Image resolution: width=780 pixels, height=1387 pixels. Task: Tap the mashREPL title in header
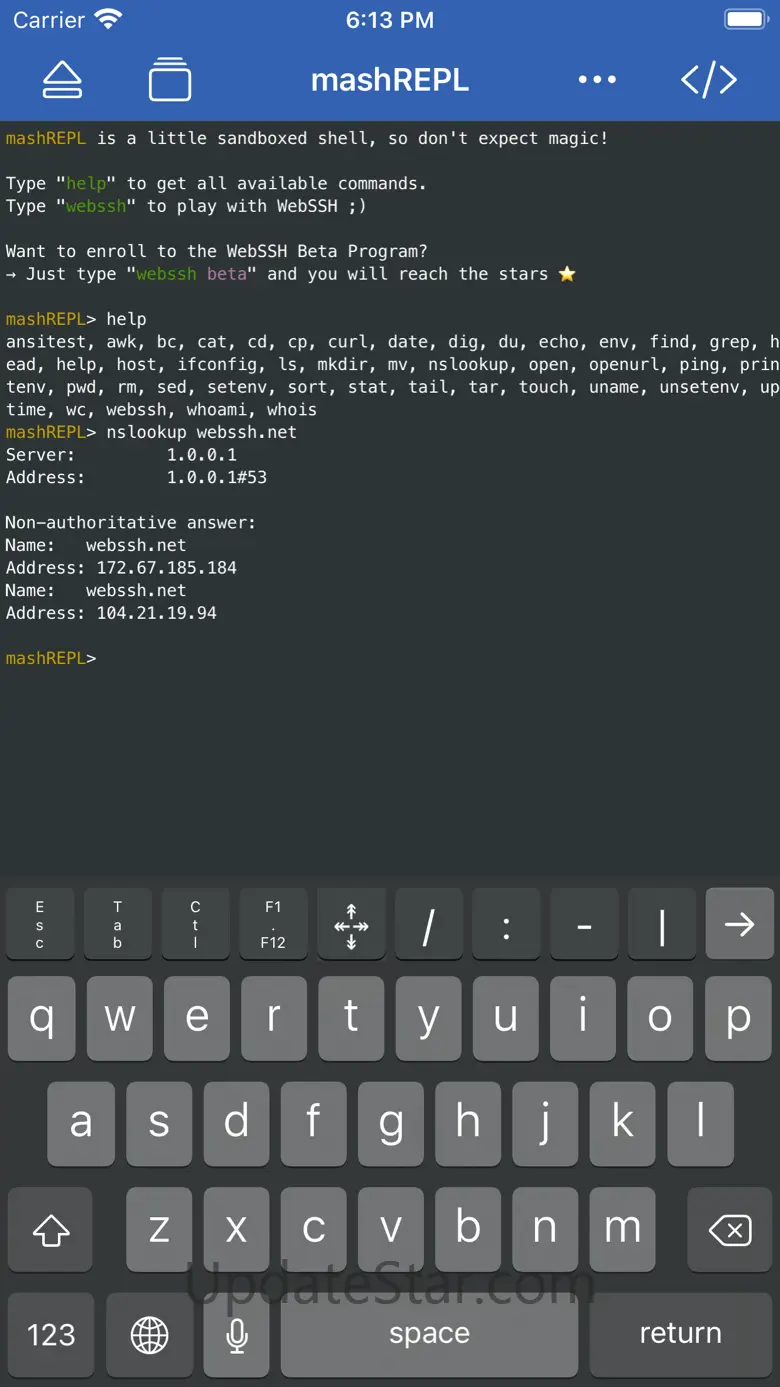pyautogui.click(x=390, y=80)
